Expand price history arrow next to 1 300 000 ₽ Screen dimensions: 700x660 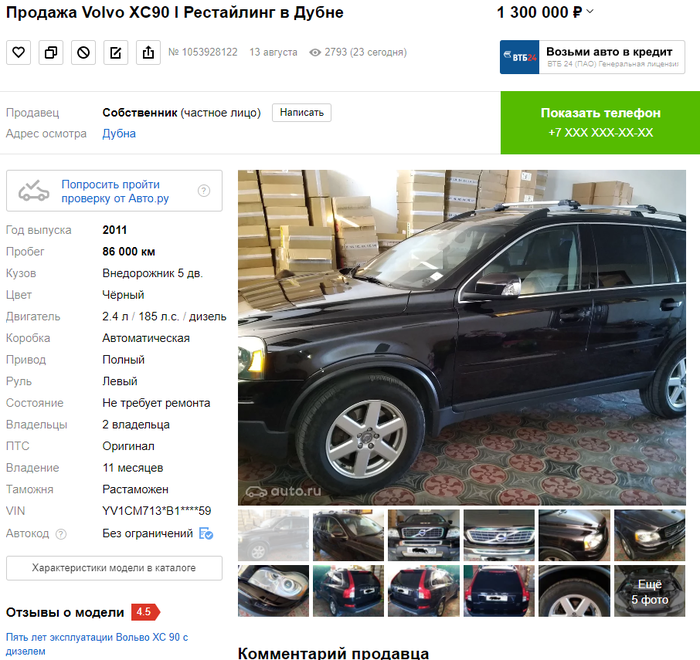(590, 12)
